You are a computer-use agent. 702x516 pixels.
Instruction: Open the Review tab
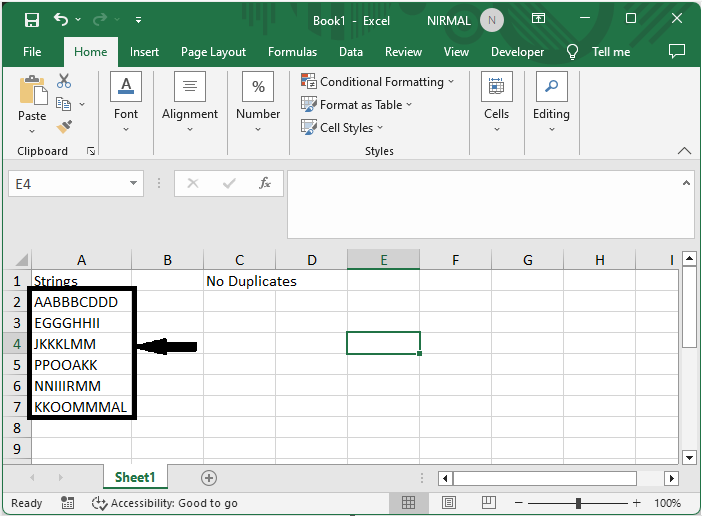click(x=403, y=52)
